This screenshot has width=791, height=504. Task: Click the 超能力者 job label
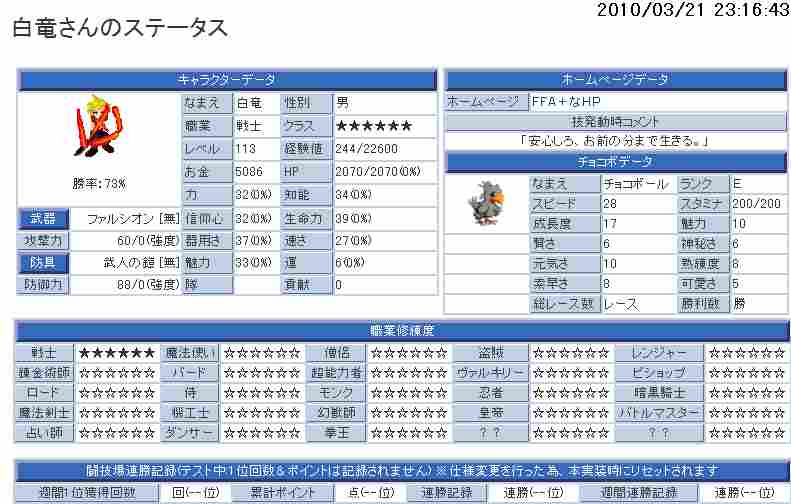(336, 373)
